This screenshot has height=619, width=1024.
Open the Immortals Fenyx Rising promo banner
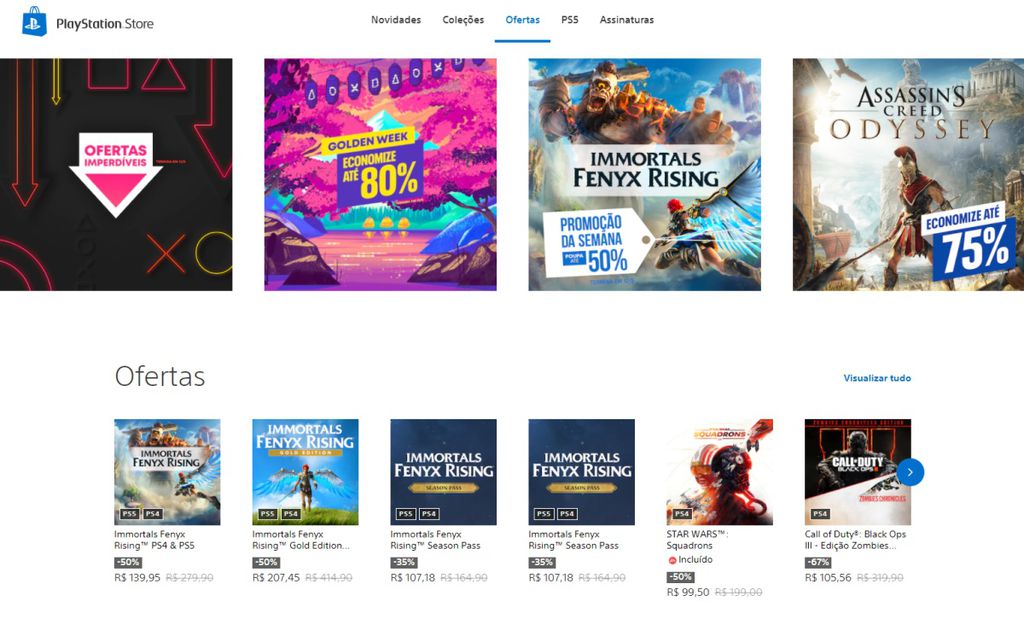[645, 174]
